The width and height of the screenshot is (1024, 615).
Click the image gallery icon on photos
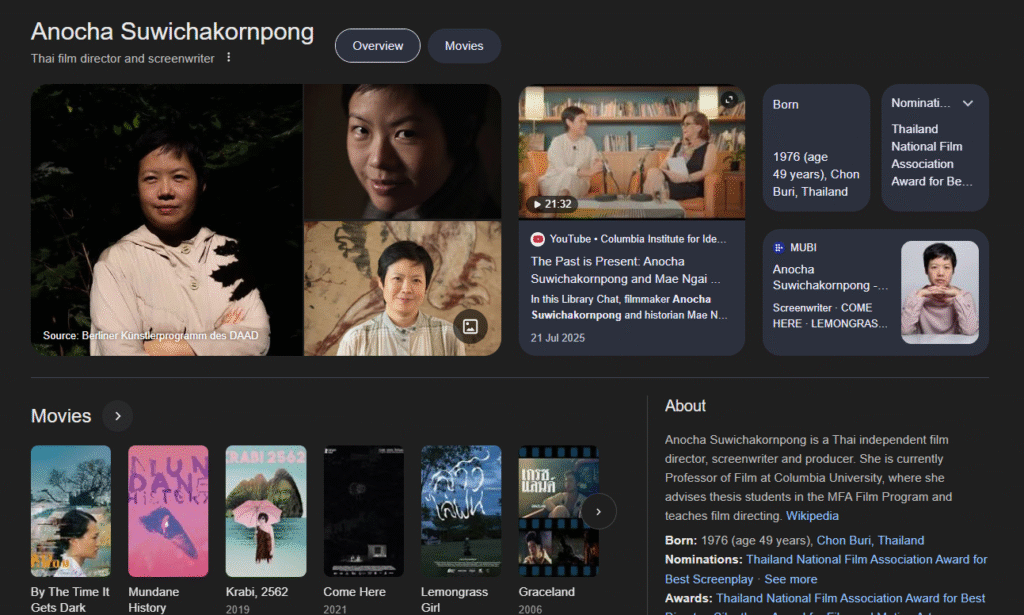tap(470, 326)
